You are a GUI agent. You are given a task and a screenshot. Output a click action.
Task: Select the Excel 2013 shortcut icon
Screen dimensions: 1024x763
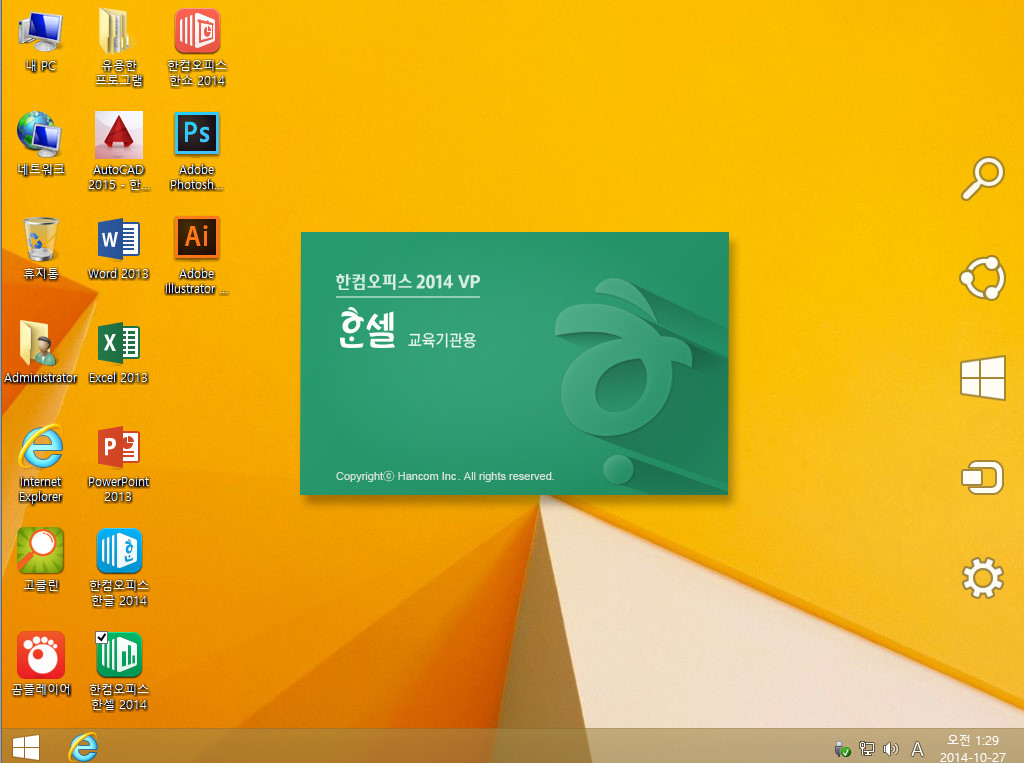pos(118,351)
